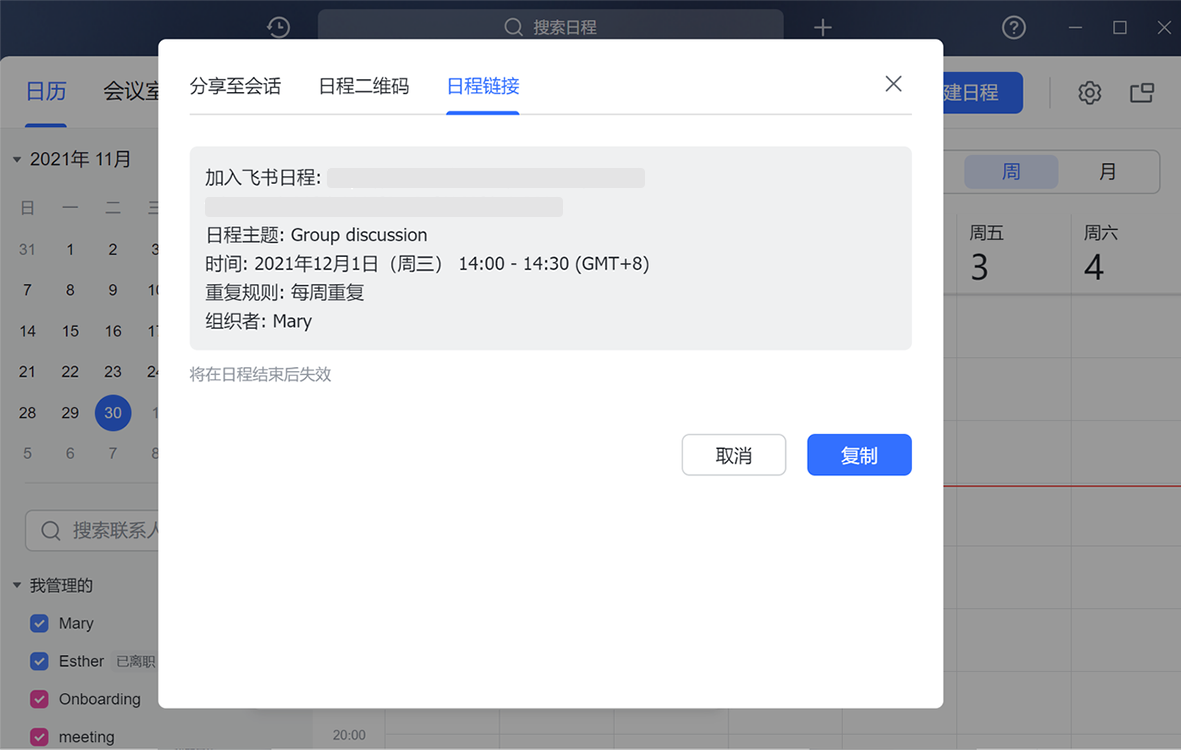Select date 1 in first mini calendar row
Screen dimensions: 1181x750
tap(70, 249)
